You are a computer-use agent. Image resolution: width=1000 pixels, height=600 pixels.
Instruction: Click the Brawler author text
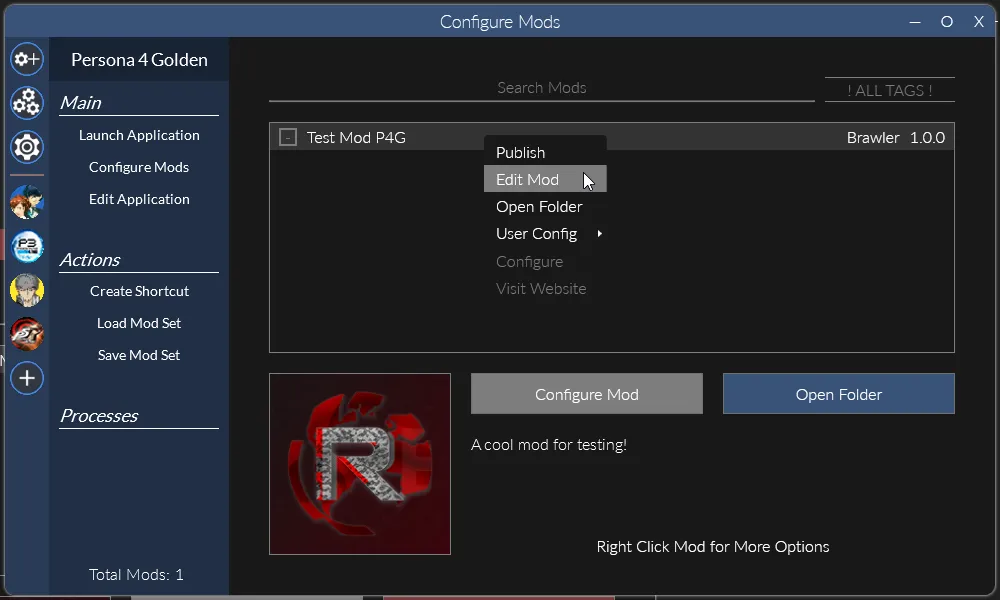872,137
